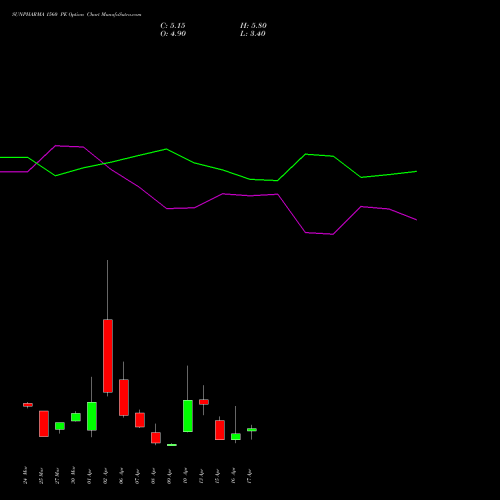The width and height of the screenshot is (500, 500).
Task: Click the 08 Apr date label
Action: pyautogui.click(x=153, y=476)
